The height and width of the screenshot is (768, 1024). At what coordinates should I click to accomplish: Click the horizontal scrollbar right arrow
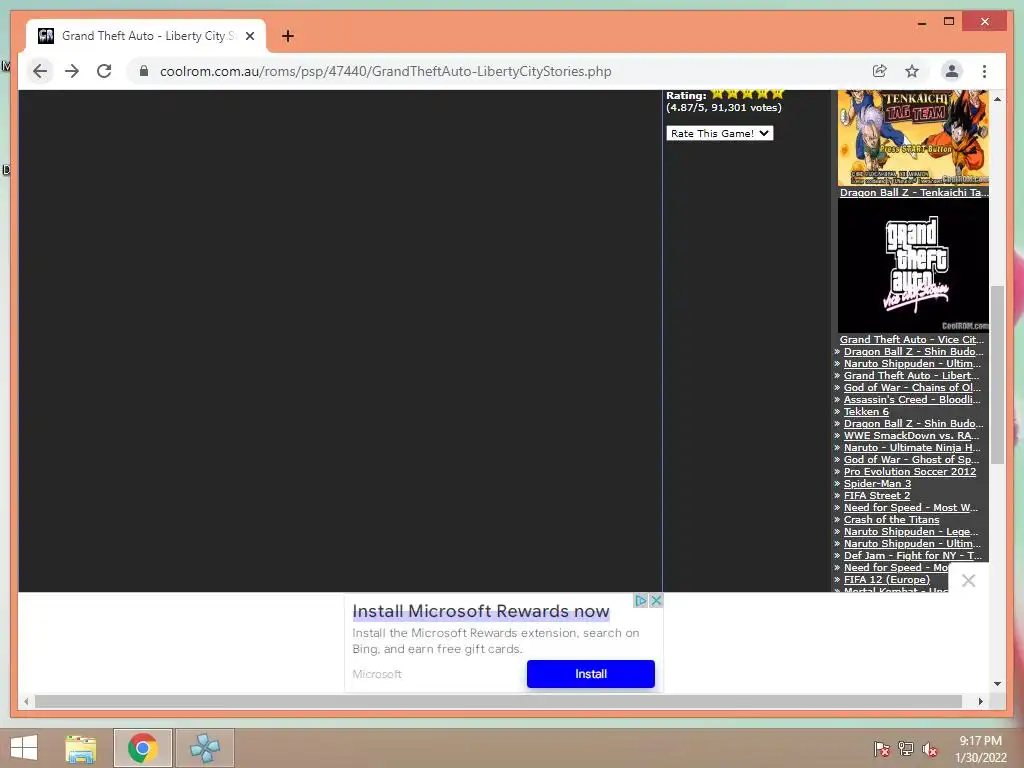(980, 701)
